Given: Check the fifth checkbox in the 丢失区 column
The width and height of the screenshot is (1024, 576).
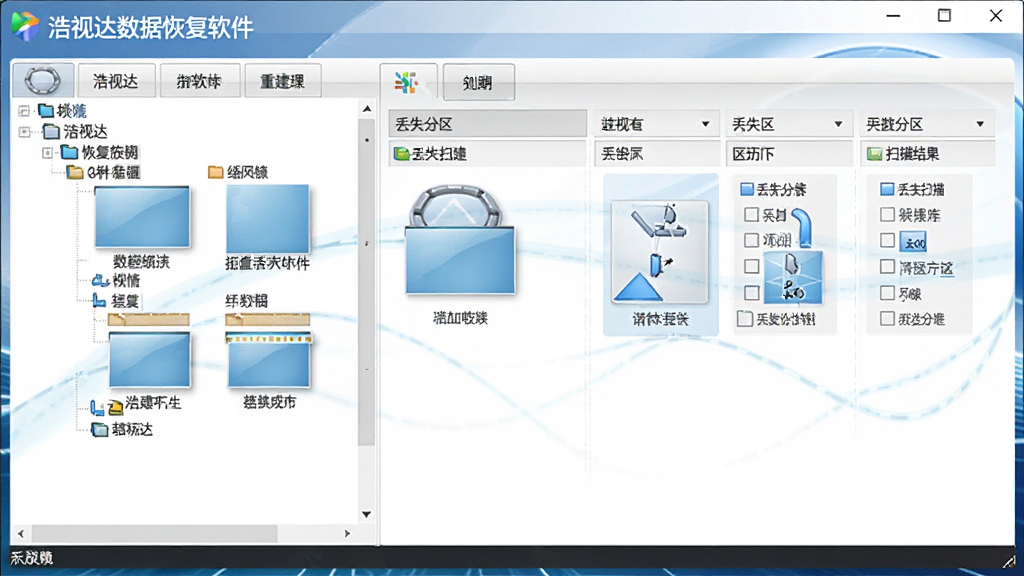Looking at the screenshot, I should [x=752, y=293].
